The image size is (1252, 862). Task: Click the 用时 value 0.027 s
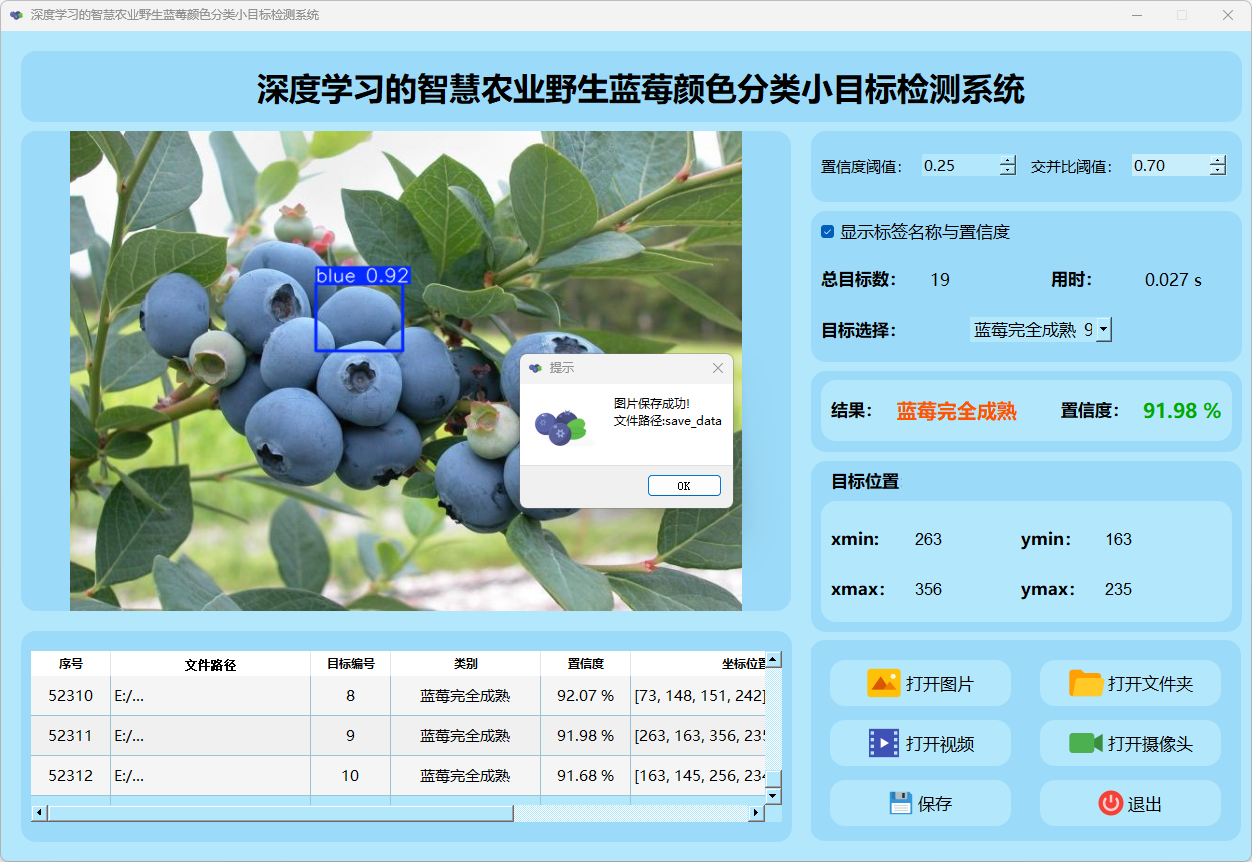pos(1173,280)
